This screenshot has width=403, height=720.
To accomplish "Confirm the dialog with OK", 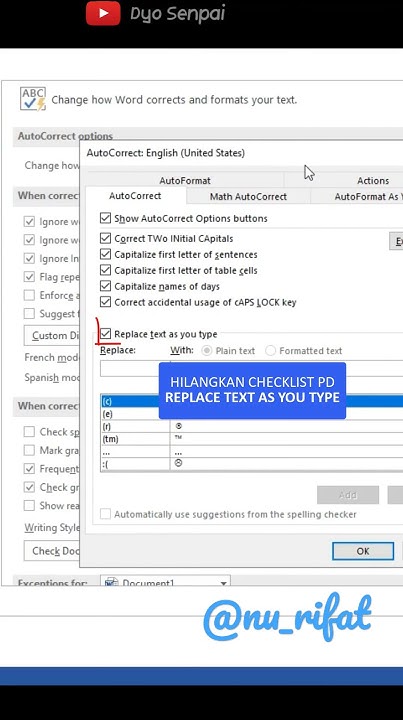I will click(x=363, y=551).
